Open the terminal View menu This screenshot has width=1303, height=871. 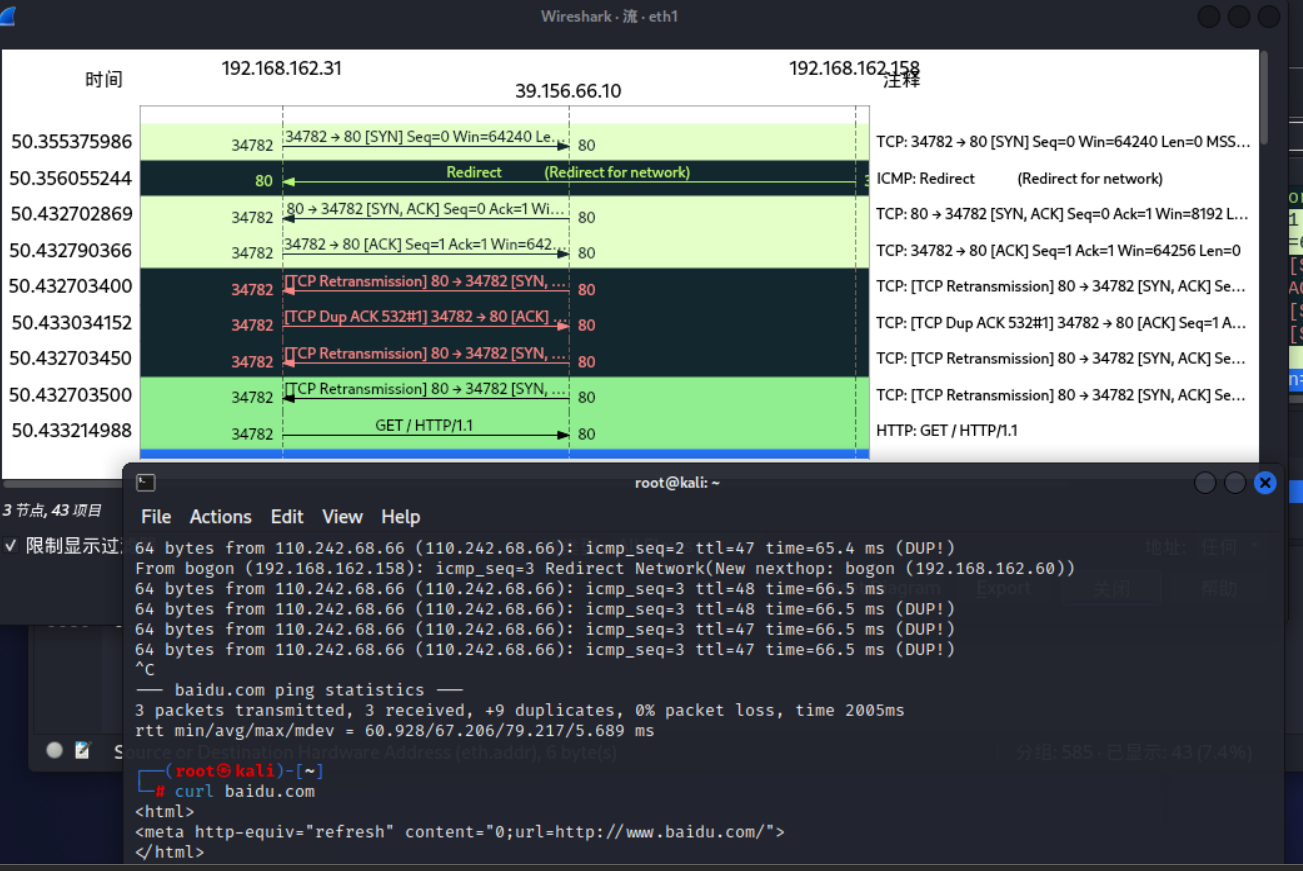342,517
